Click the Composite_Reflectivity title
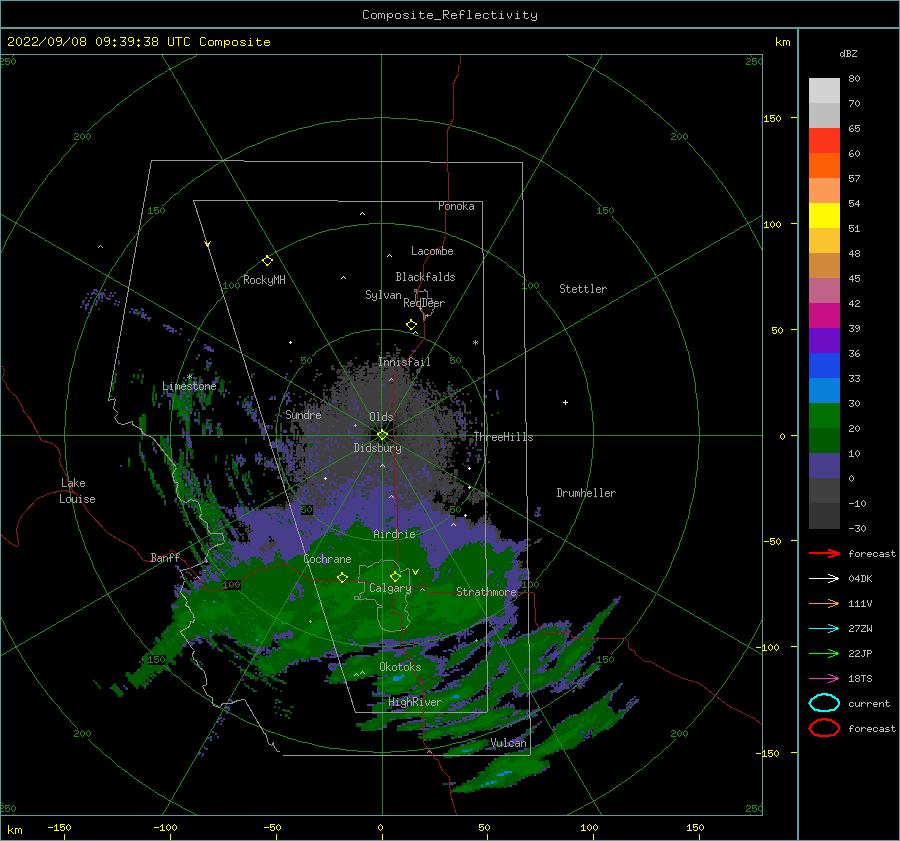900x841 pixels. coord(450,15)
